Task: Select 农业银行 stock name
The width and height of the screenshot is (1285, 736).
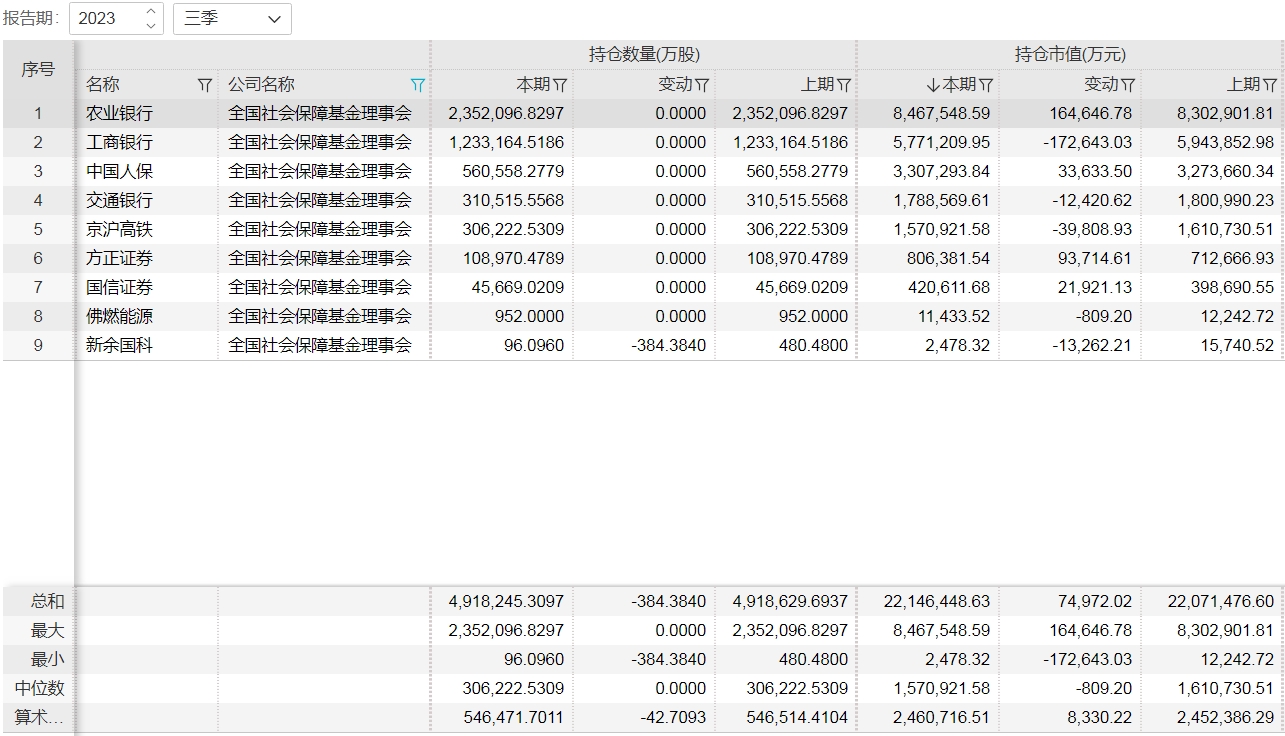Action: click(120, 114)
